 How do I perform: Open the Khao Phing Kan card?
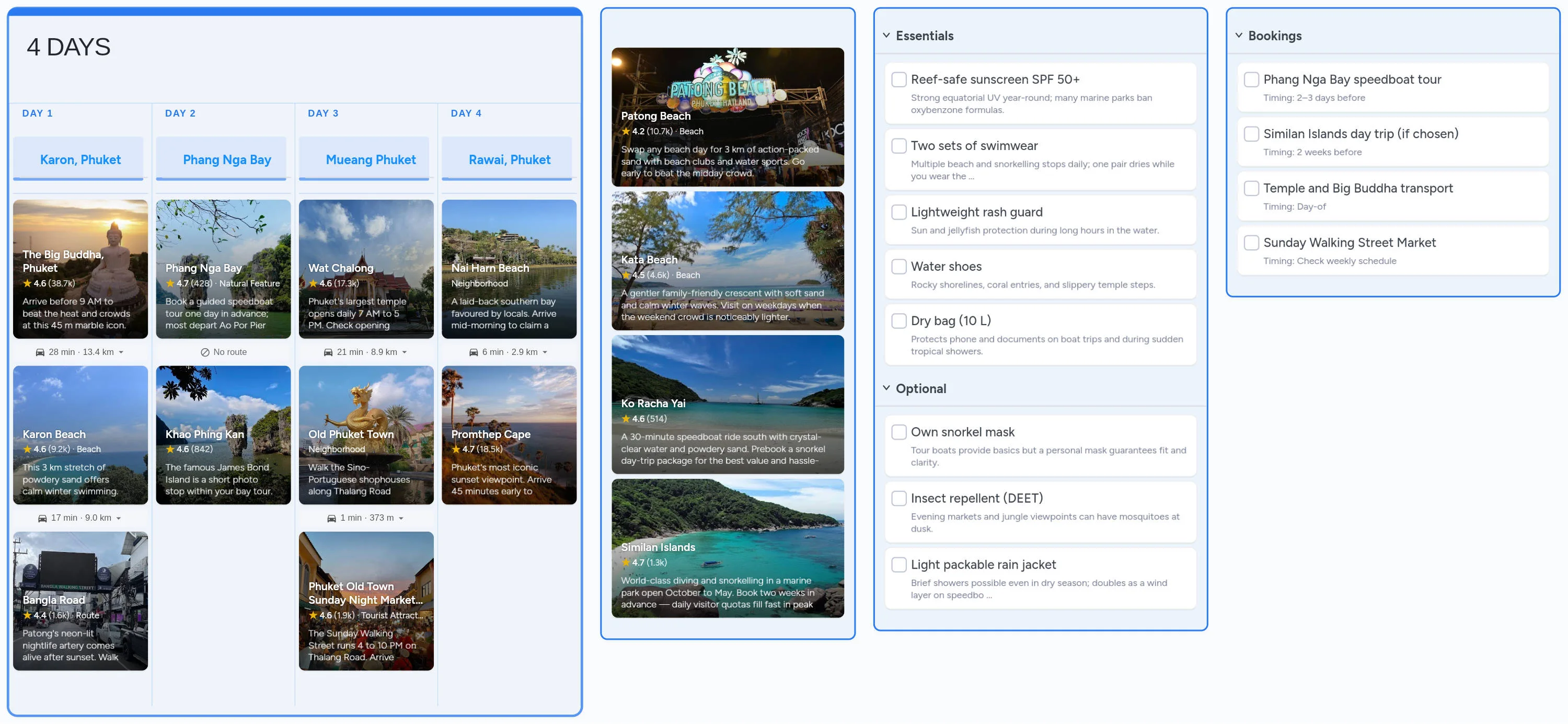(x=223, y=435)
